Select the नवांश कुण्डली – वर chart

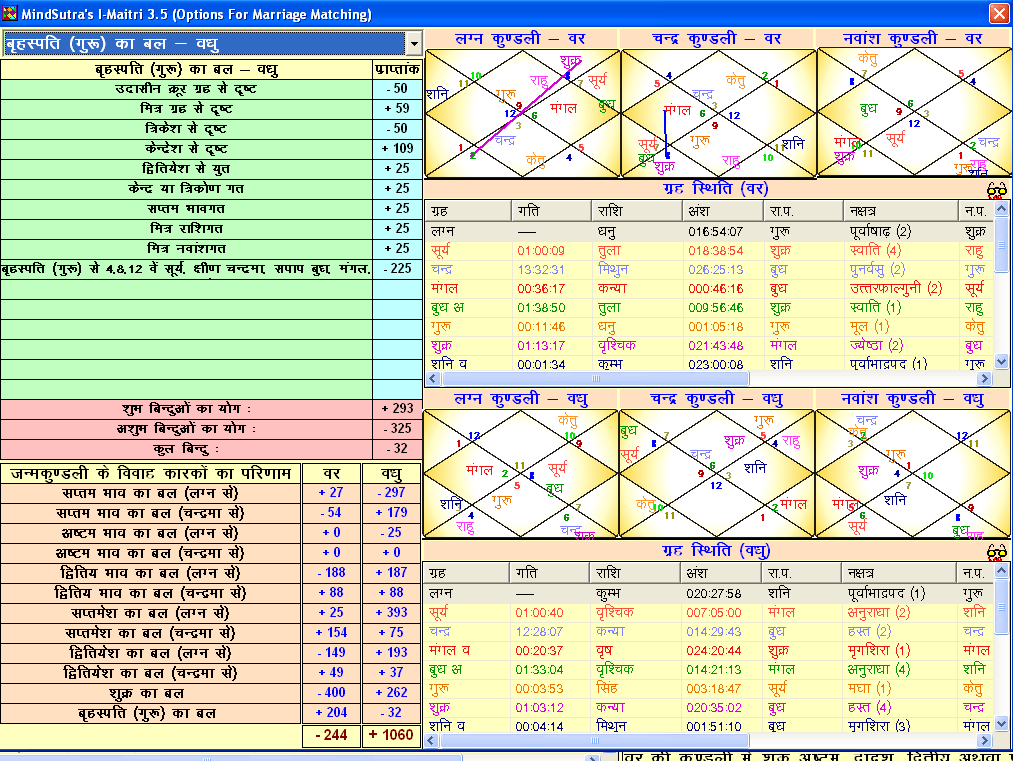point(914,113)
